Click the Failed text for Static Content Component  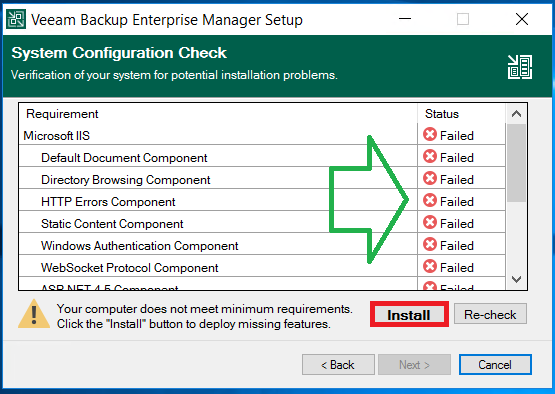point(457,224)
